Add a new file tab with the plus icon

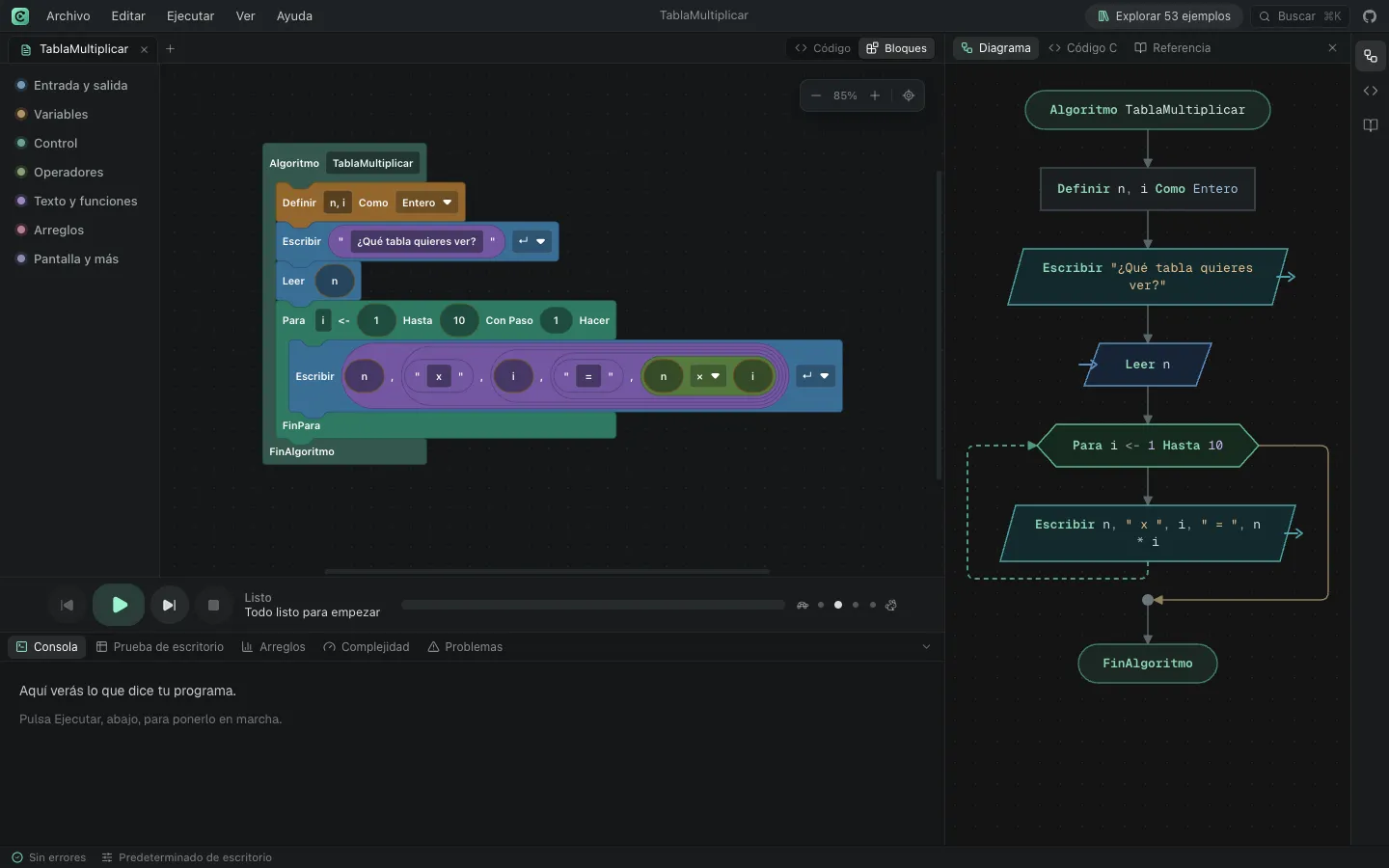tap(170, 49)
